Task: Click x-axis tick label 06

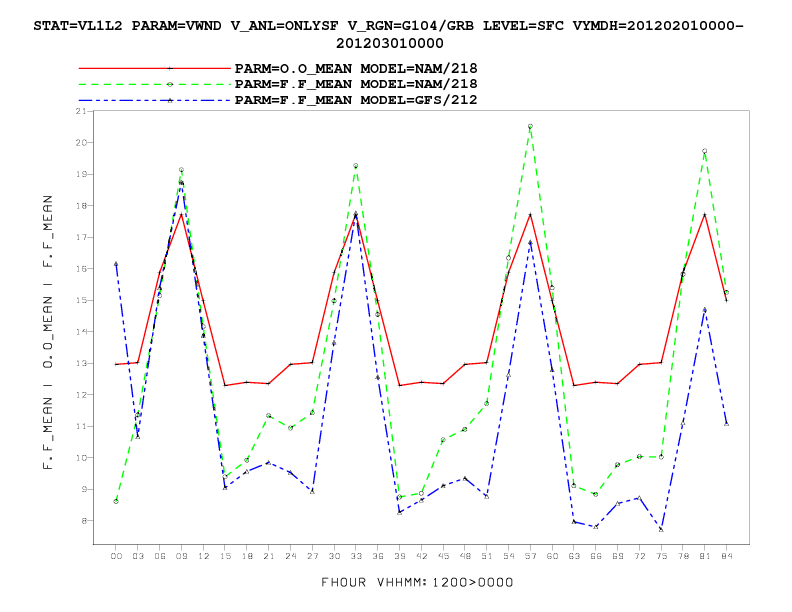Action: 160,556
